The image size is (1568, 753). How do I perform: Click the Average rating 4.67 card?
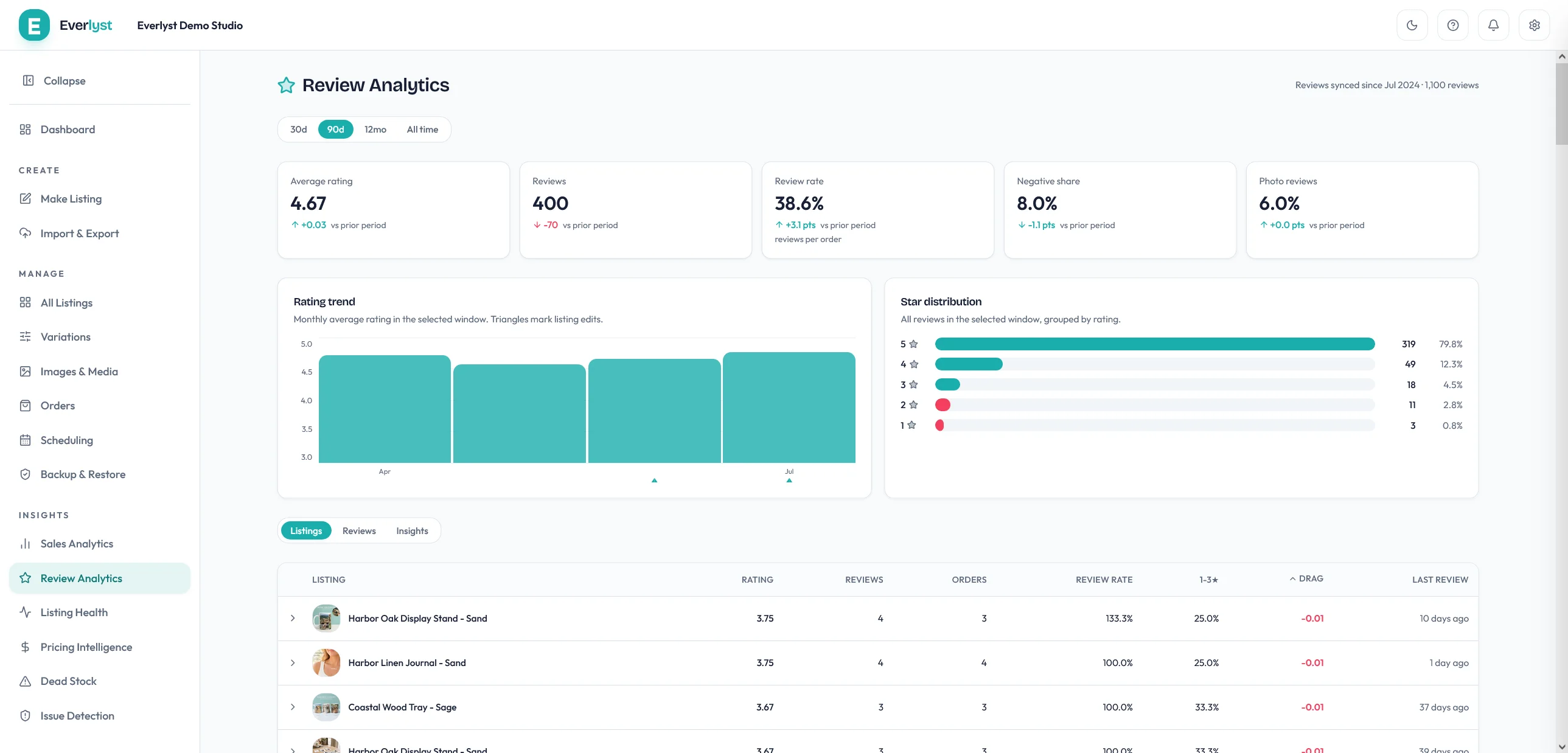(x=393, y=210)
